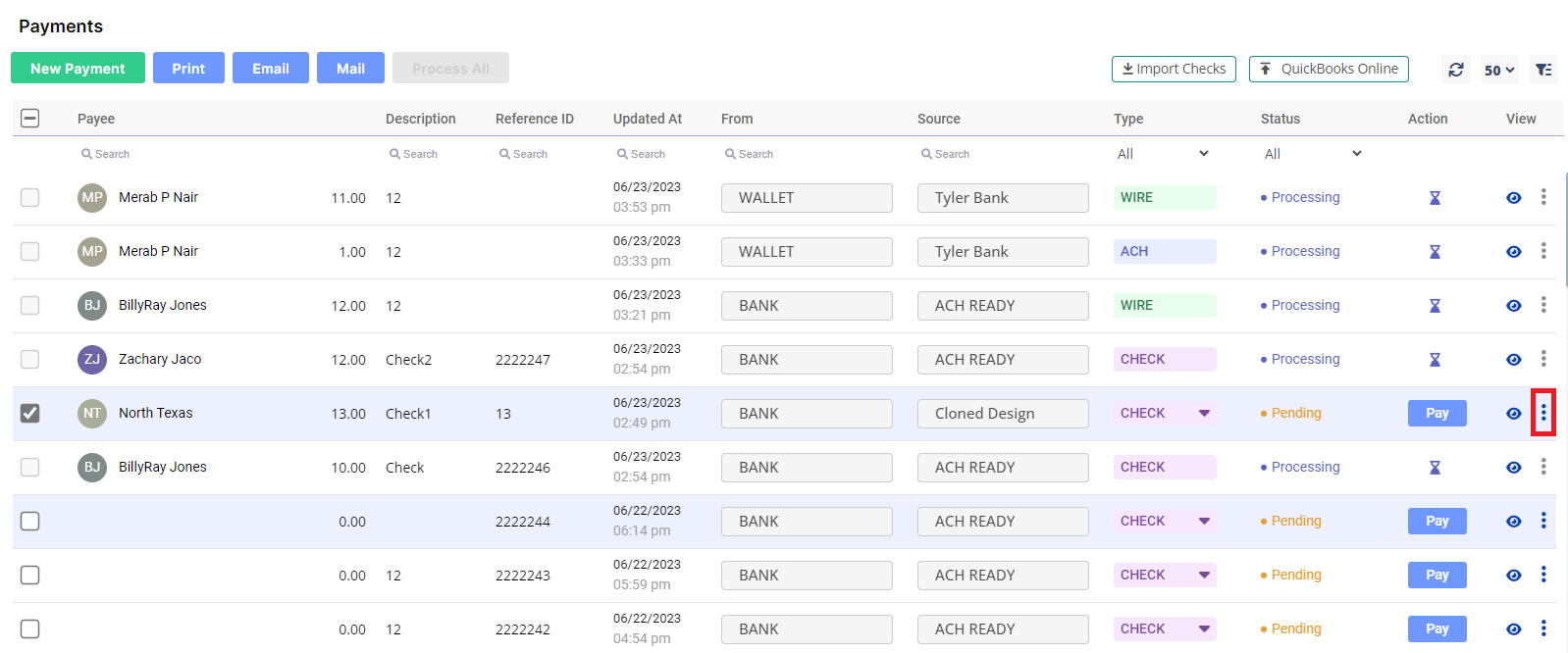Expand CHECK type dropdown for reference 2222243
The height and width of the screenshot is (653, 1568).
point(1204,575)
